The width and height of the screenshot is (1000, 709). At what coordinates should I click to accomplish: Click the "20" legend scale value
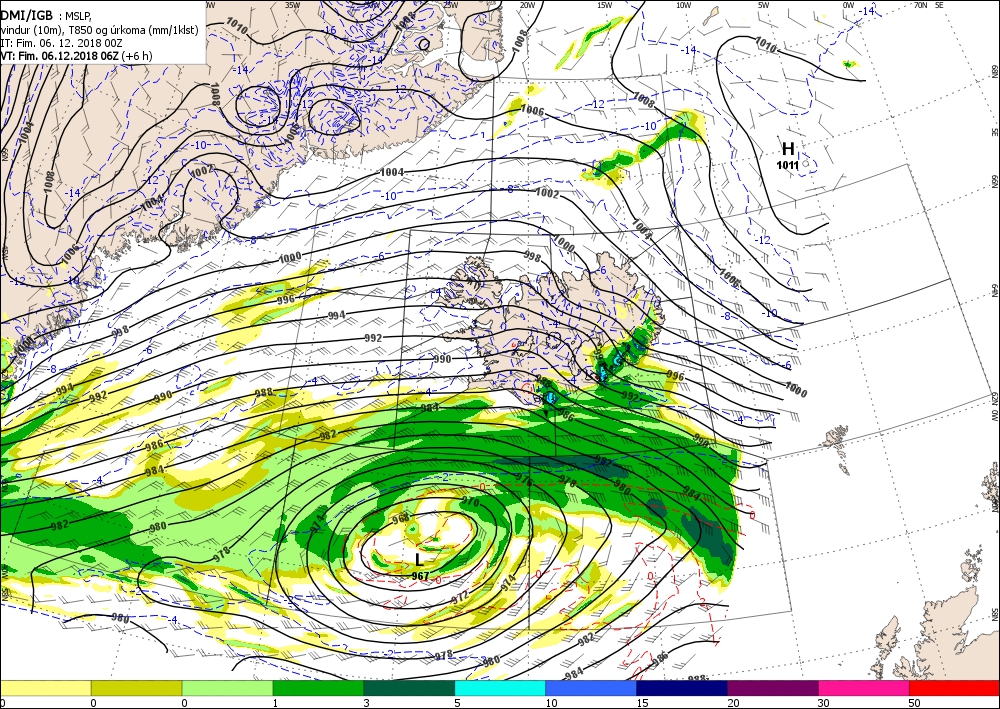click(732, 703)
